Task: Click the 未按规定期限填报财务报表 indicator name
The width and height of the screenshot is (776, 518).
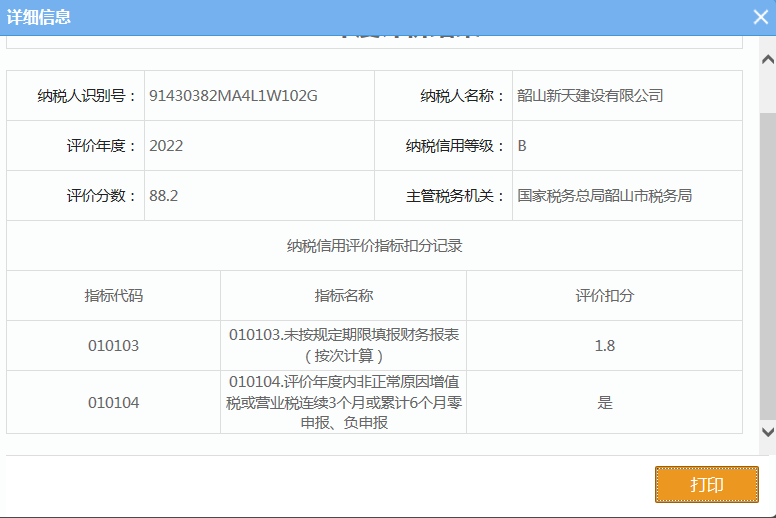Action: (x=344, y=336)
